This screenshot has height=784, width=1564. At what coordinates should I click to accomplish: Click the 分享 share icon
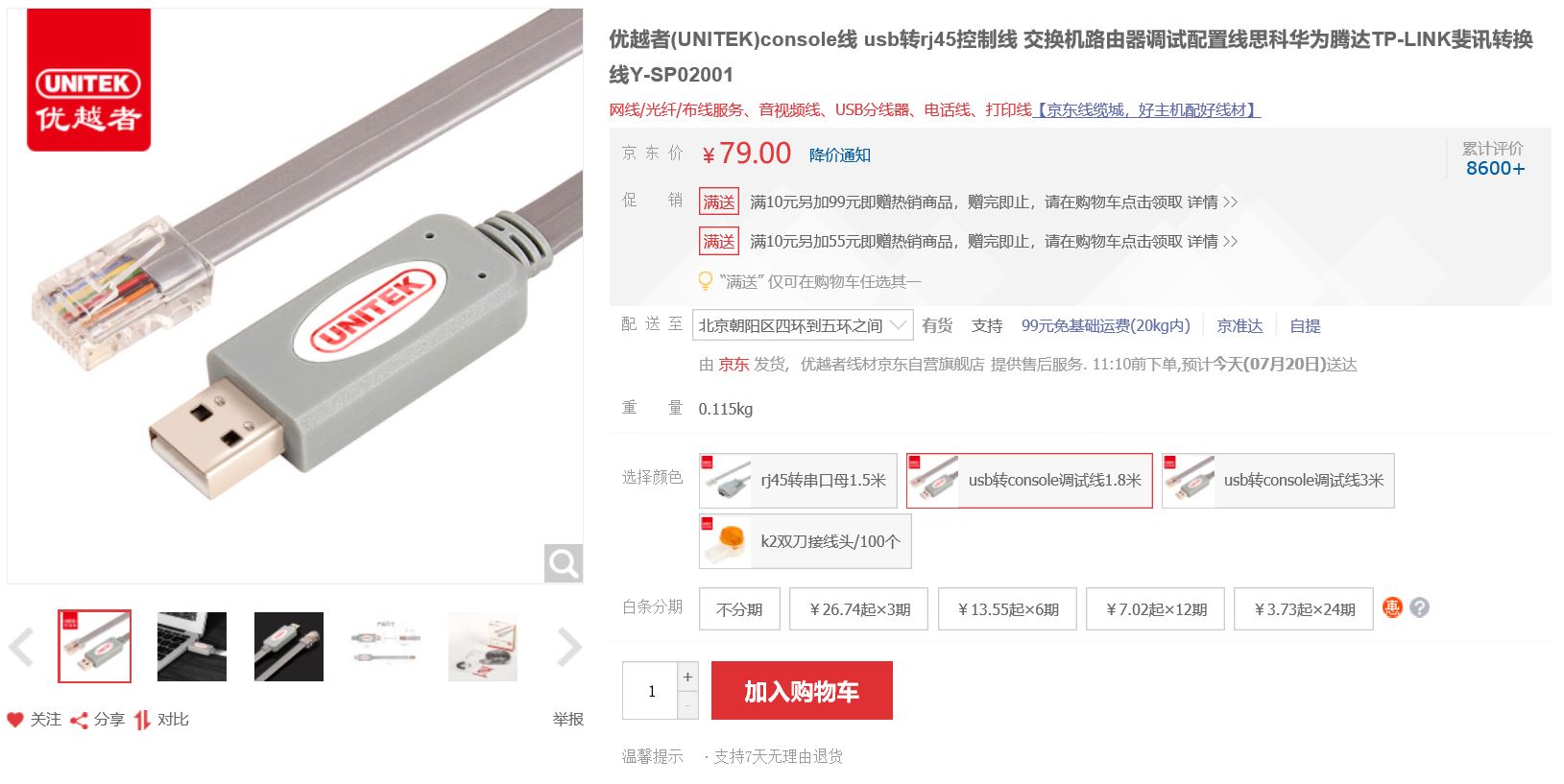(79, 720)
